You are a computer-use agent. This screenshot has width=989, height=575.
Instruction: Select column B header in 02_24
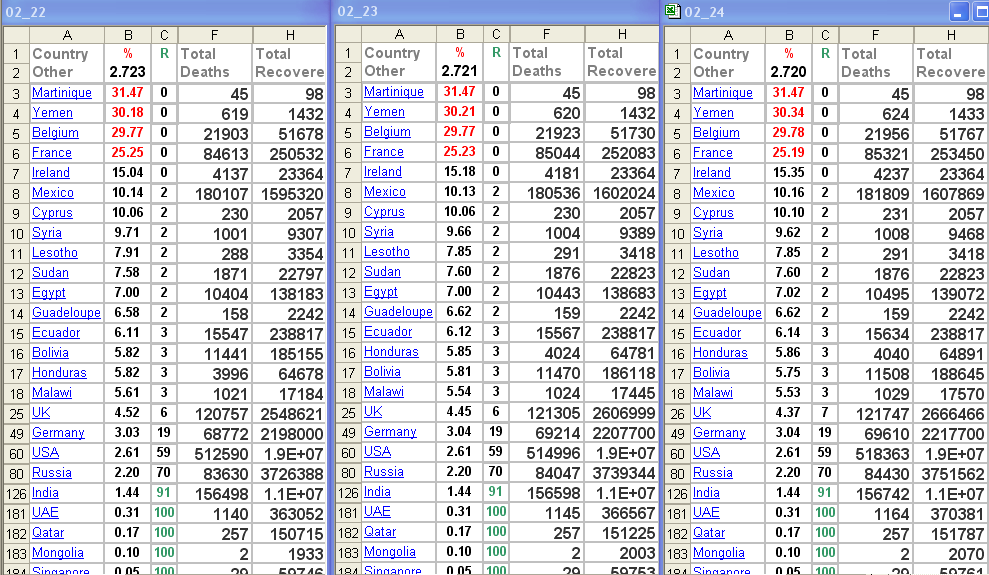point(789,35)
